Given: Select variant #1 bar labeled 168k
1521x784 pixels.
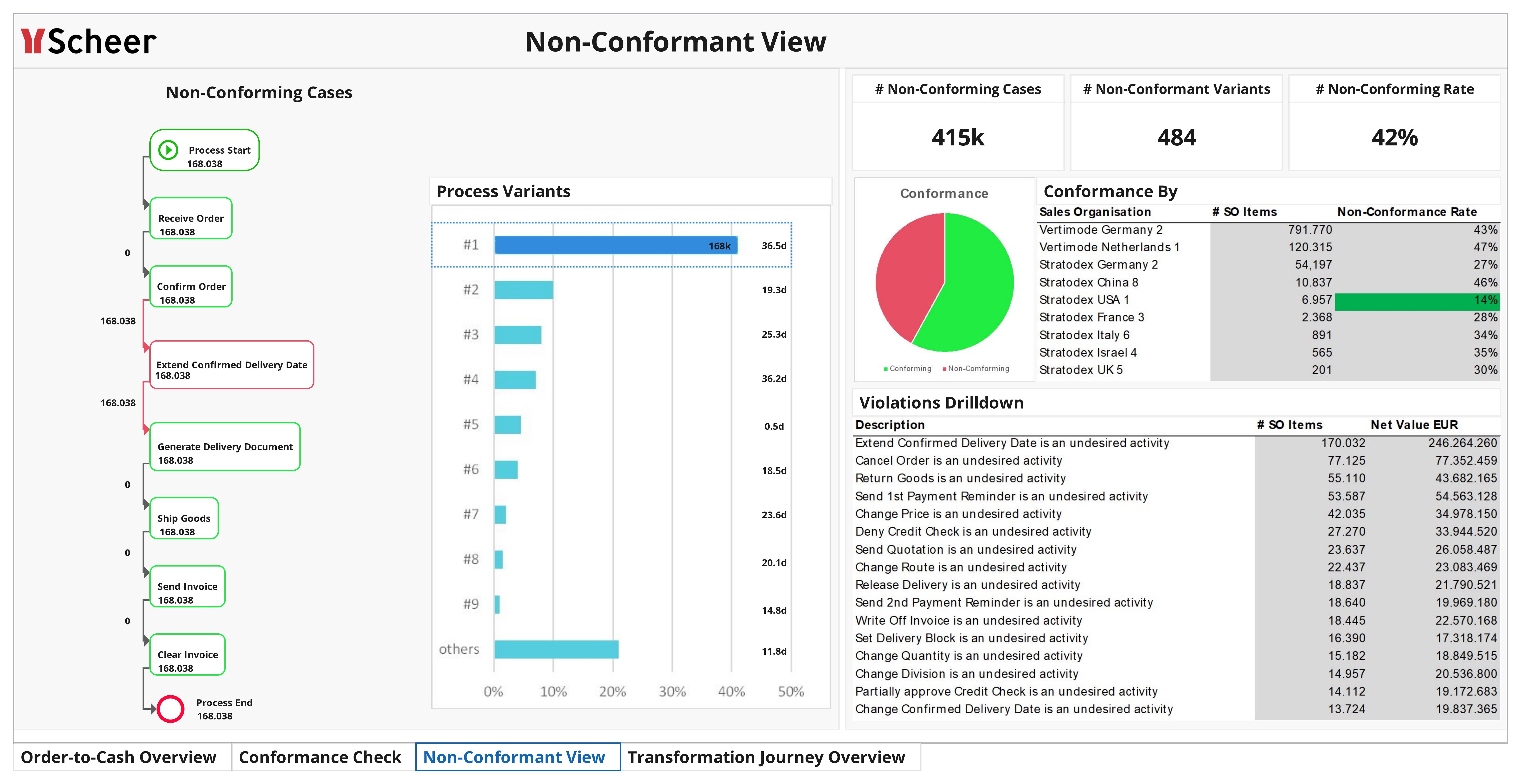Looking at the screenshot, I should pos(616,245).
